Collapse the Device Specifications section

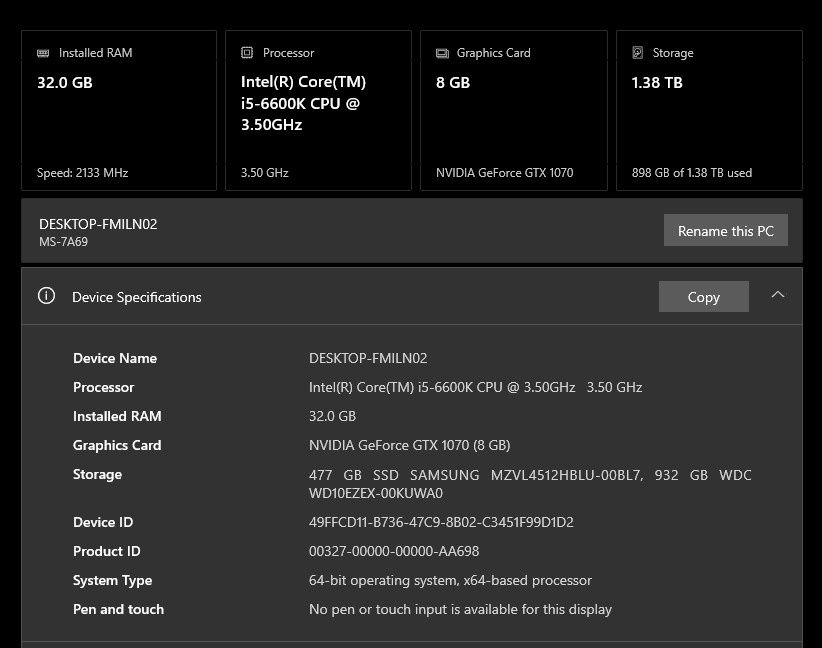[778, 295]
